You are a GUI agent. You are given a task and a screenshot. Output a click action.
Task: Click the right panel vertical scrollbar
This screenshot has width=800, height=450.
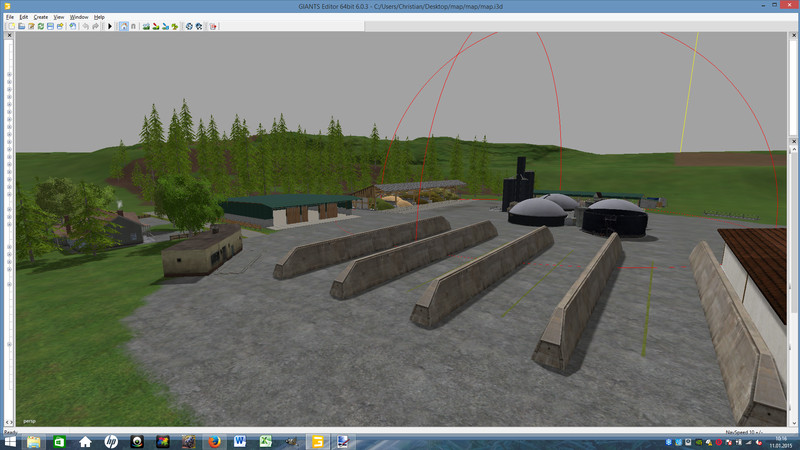click(793, 286)
